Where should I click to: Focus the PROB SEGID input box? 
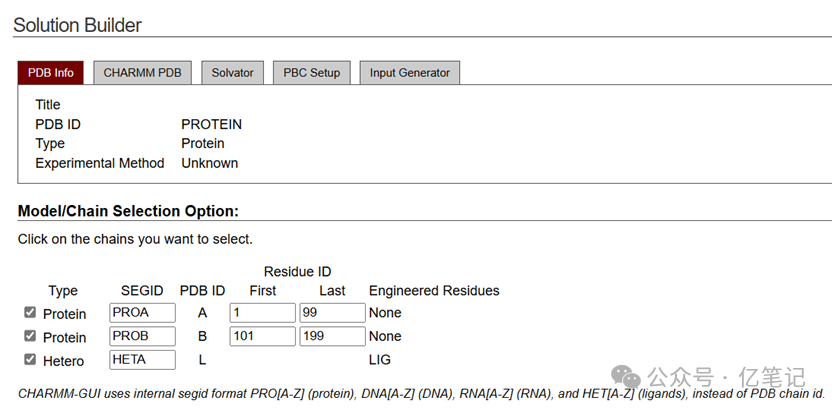[142, 336]
